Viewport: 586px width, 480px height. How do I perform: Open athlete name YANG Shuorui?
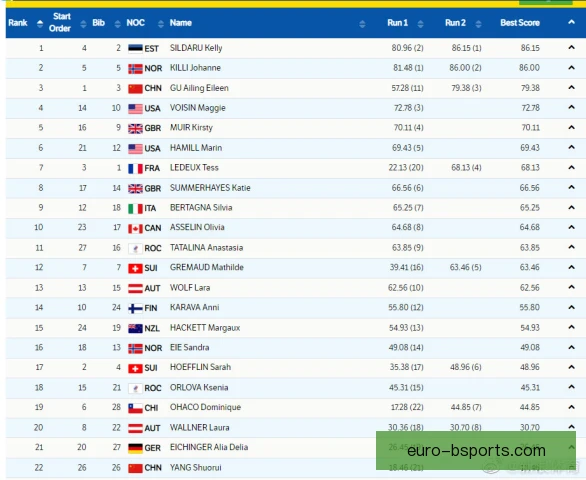pyautogui.click(x=195, y=467)
